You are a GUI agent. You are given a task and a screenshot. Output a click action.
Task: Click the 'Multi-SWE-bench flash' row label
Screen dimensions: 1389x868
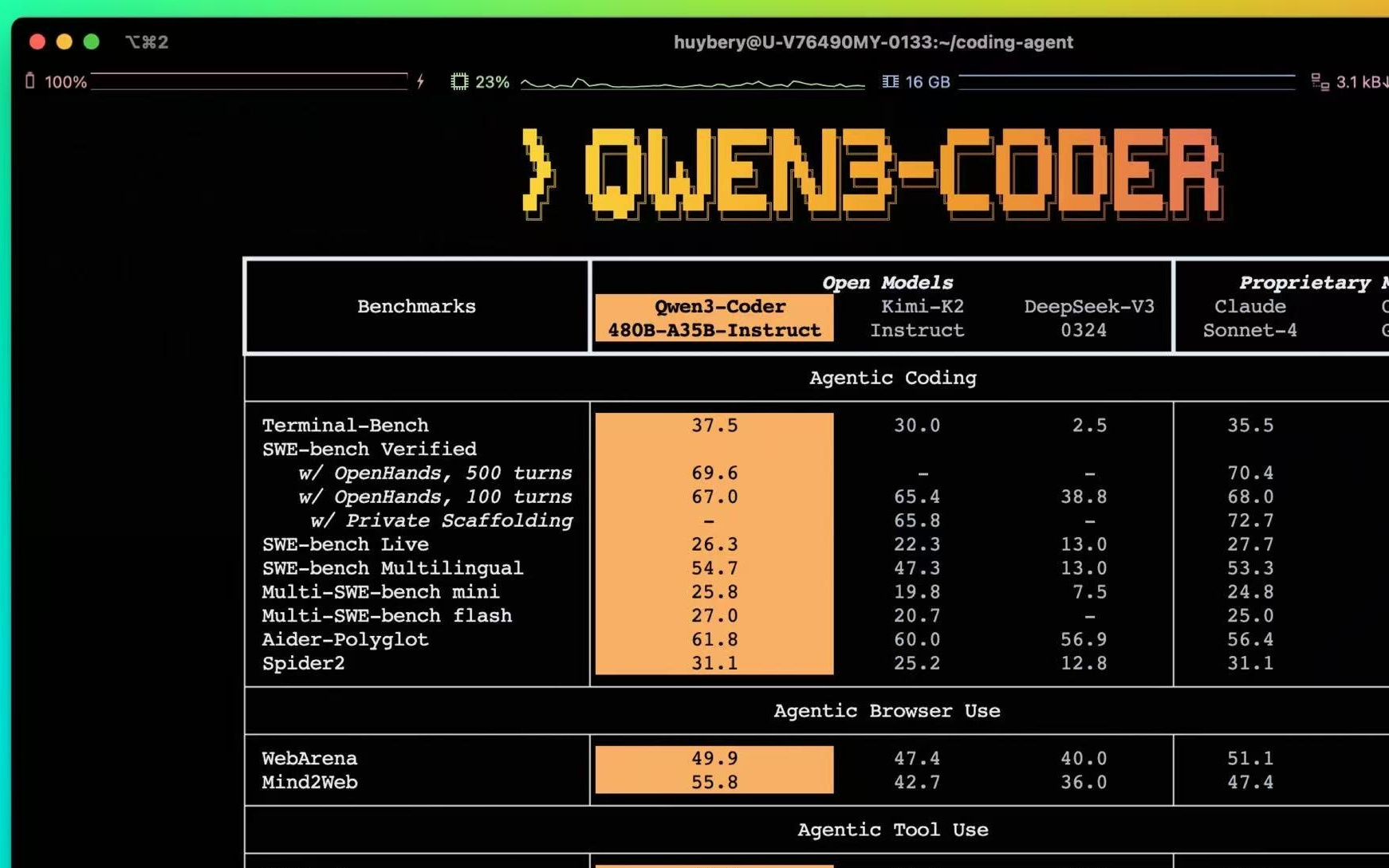[387, 615]
